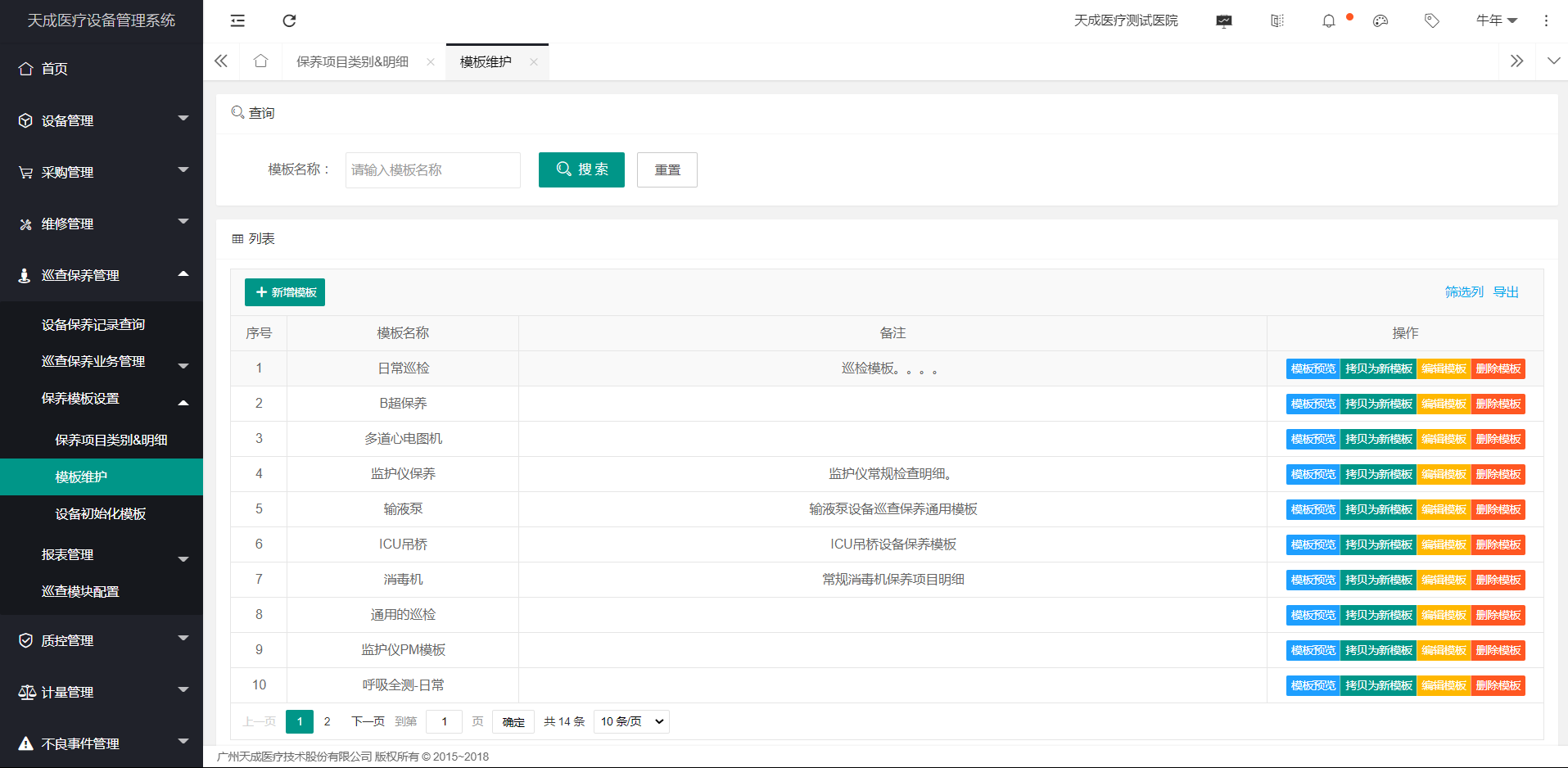Click the 搜索 button
Screen dimensions: 1568x768
(581, 169)
